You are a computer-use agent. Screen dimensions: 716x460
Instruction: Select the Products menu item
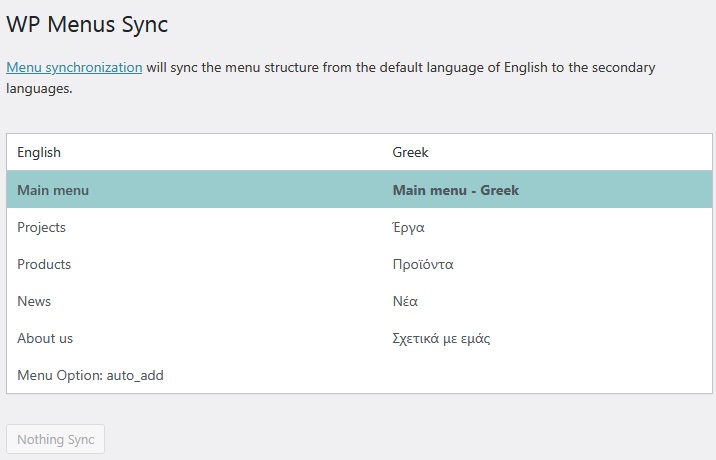pyautogui.click(x=44, y=264)
